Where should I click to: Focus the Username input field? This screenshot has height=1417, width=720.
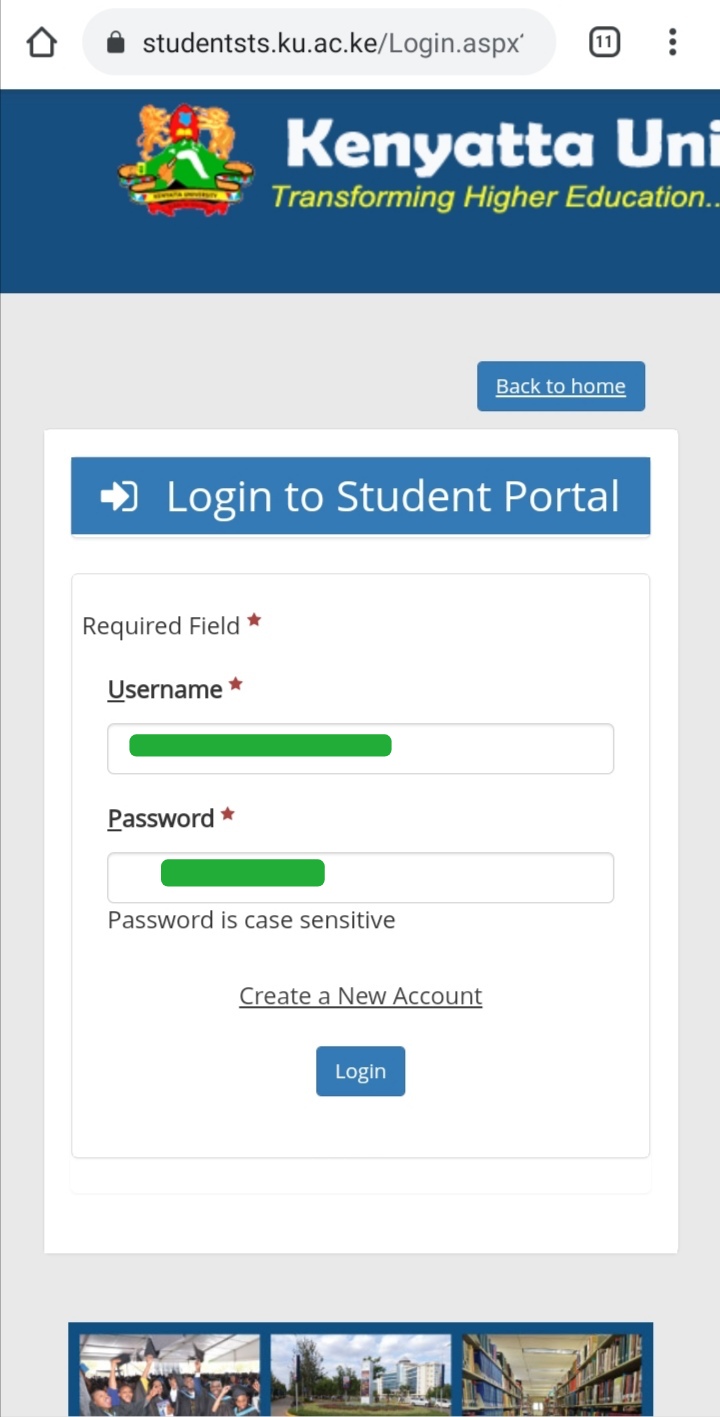coord(360,748)
